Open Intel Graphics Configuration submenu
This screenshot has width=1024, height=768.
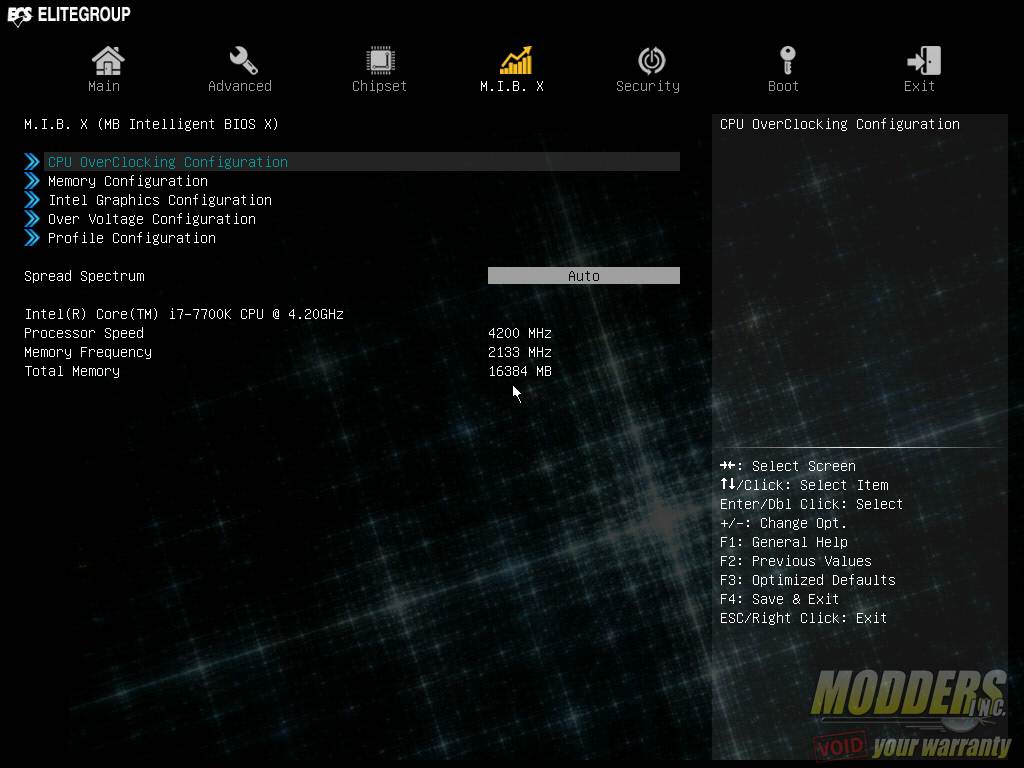[x=160, y=200]
